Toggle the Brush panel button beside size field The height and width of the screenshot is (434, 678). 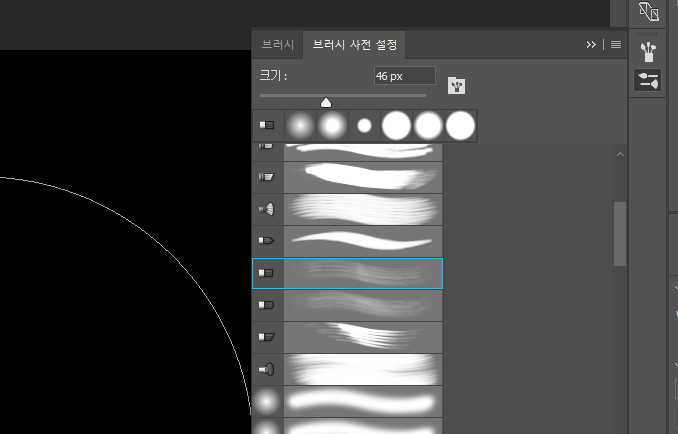click(457, 86)
